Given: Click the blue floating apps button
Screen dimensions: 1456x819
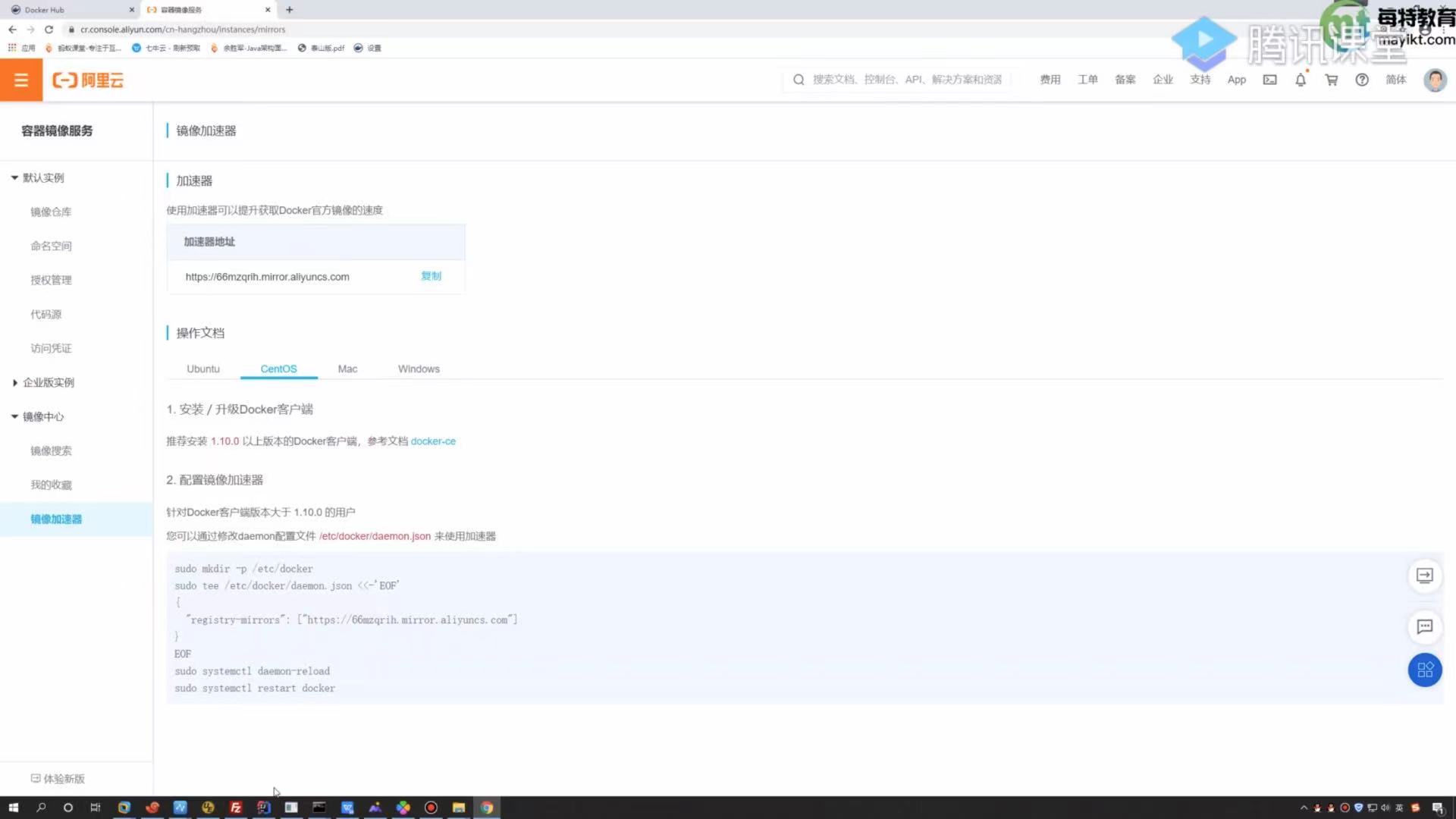Looking at the screenshot, I should pos(1424,670).
